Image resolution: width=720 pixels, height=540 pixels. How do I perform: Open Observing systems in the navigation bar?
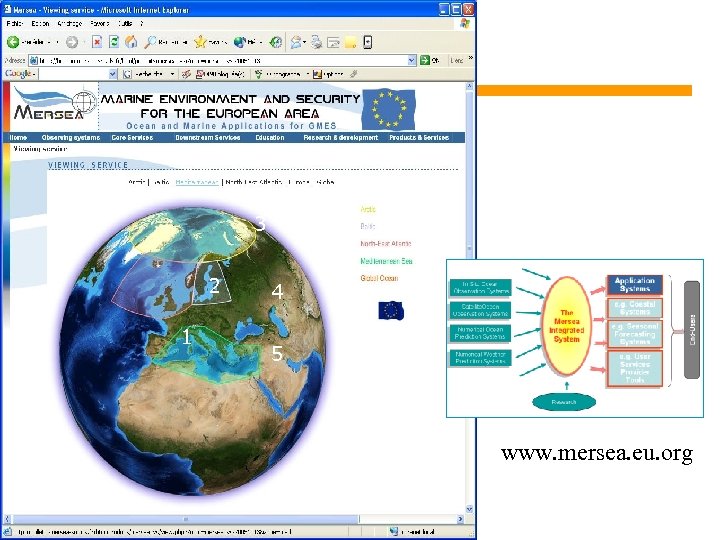pos(71,138)
